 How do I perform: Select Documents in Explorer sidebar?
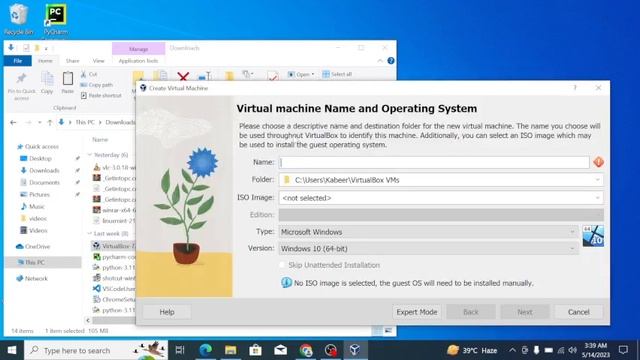point(44,182)
